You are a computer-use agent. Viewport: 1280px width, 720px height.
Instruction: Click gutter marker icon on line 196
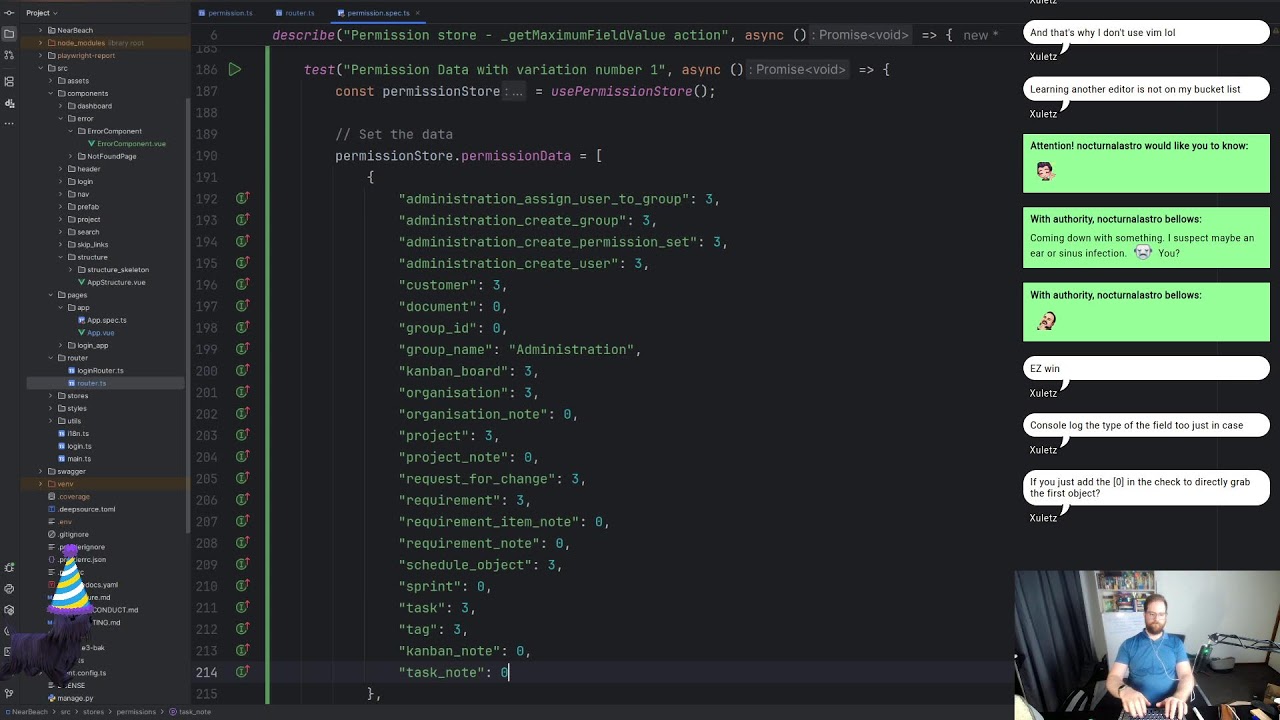click(x=242, y=285)
